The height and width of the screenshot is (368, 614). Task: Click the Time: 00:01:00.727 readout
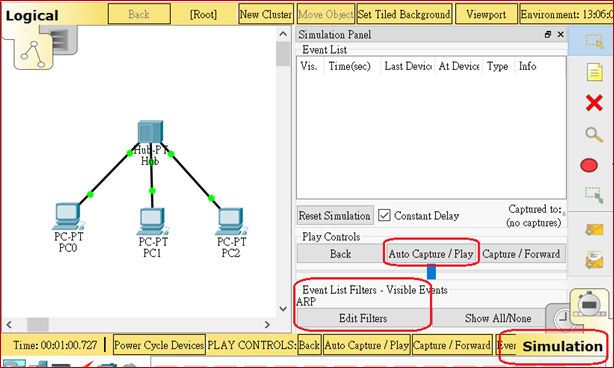point(55,345)
